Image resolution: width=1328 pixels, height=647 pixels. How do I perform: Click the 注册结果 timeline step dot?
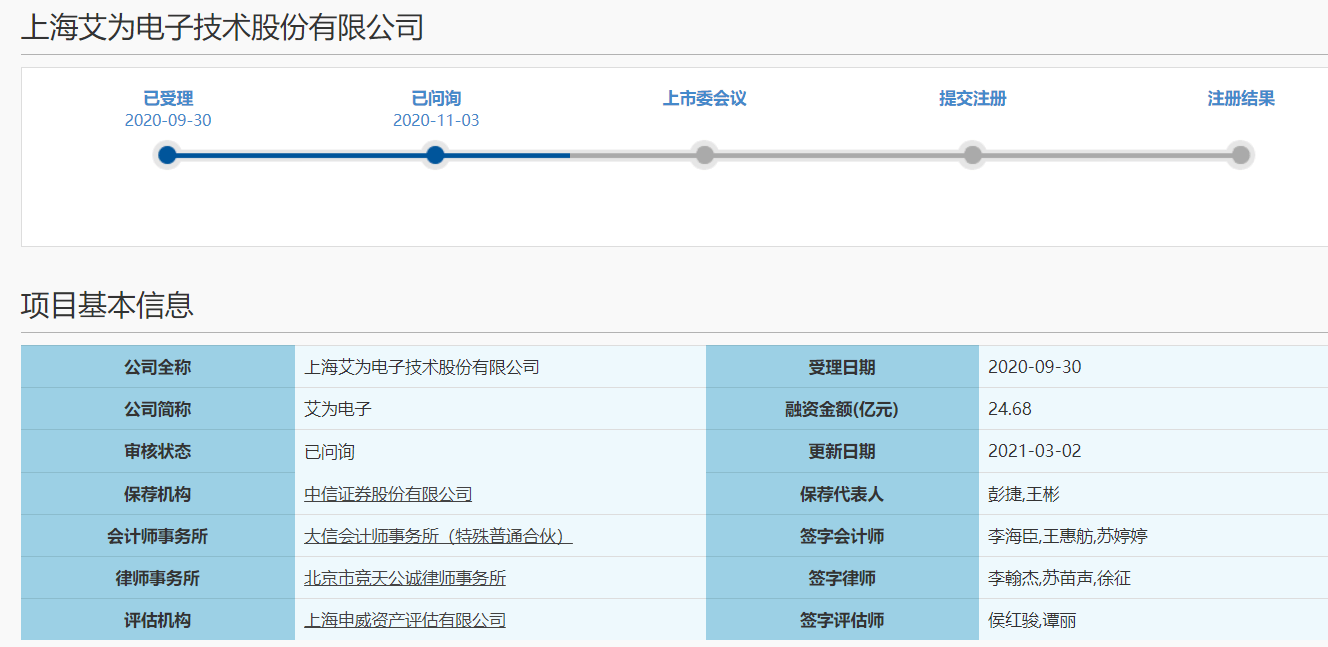click(x=1240, y=155)
